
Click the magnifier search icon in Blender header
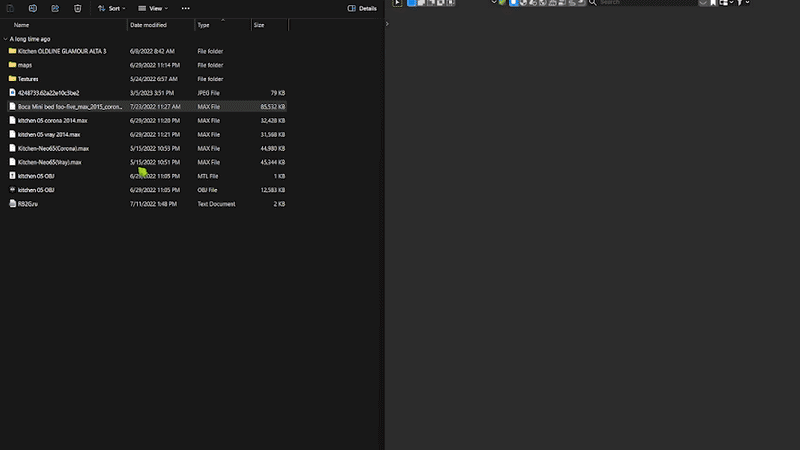[x=593, y=3]
